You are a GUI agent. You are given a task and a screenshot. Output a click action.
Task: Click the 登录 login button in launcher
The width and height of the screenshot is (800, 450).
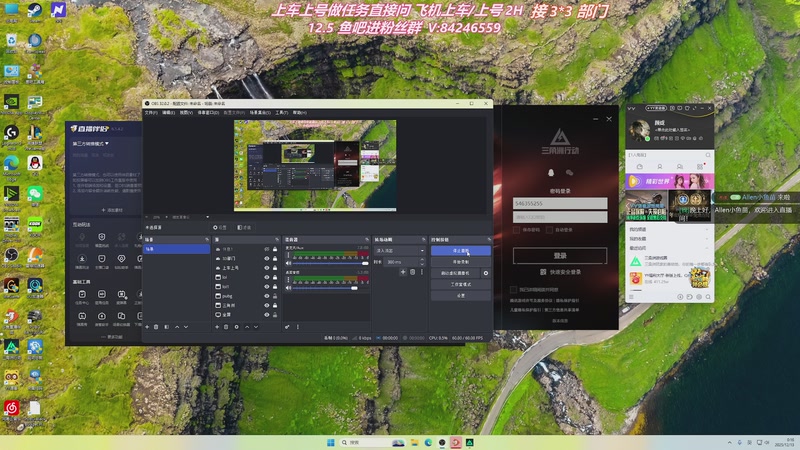(x=560, y=256)
